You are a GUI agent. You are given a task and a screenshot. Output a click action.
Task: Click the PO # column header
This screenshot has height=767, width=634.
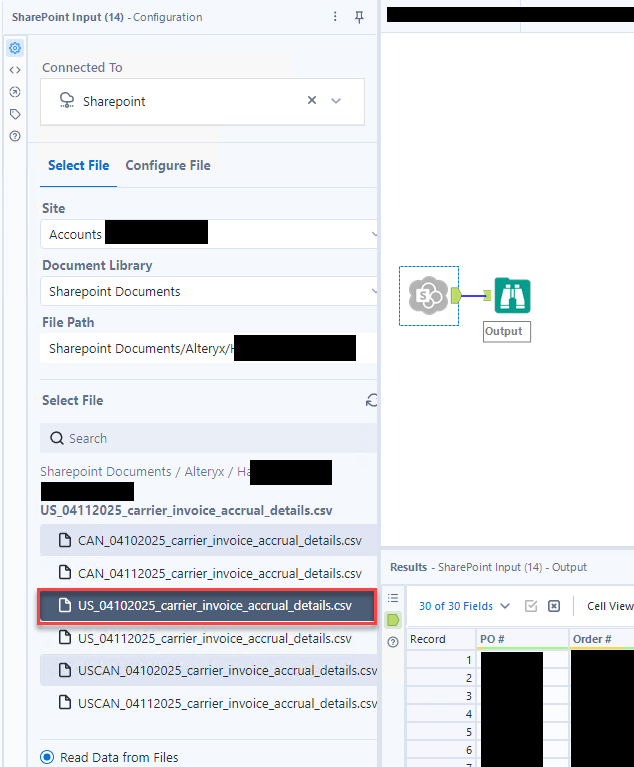click(522, 639)
